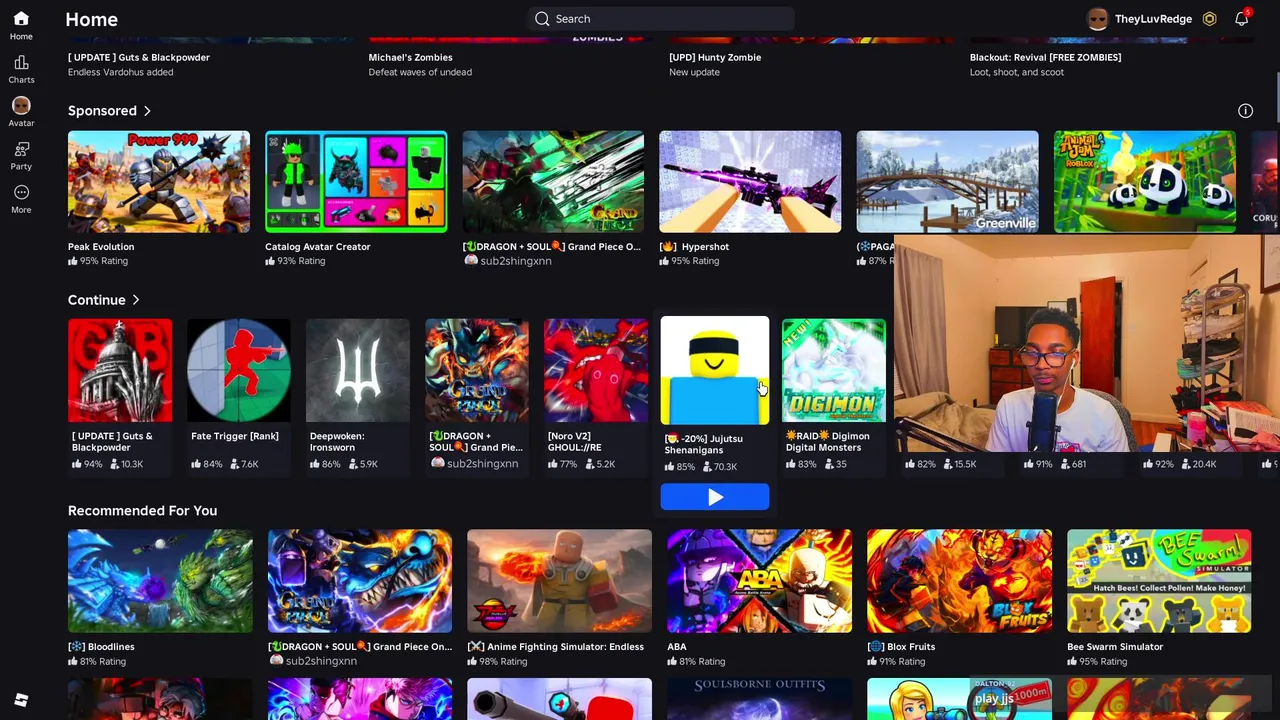This screenshot has height=720, width=1280.
Task: Click the 'Endless Vardohus added' subtitle
Action: pyautogui.click(x=120, y=72)
